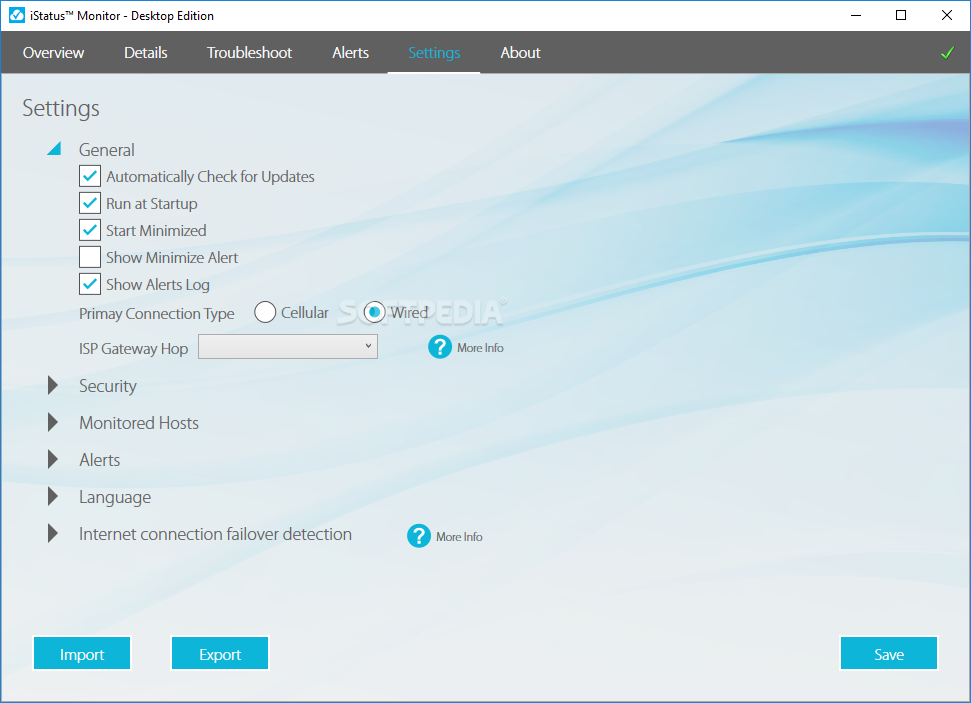Switch to the Overview tab
The image size is (971, 703).
pyautogui.click(x=53, y=53)
